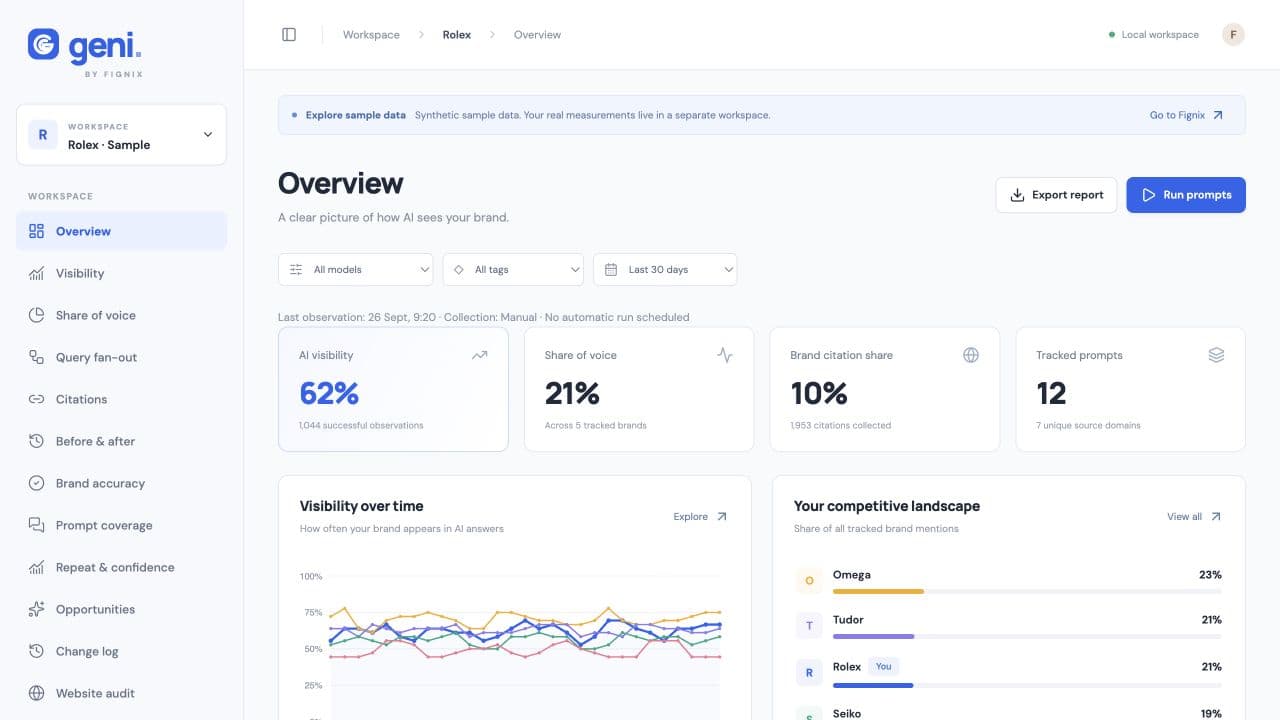Click the Omega share progress bar
1280x720 pixels.
(x=1027, y=591)
